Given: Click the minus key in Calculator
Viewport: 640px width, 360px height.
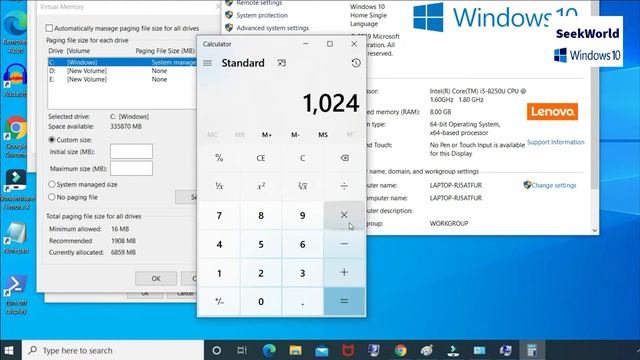Looking at the screenshot, I should pyautogui.click(x=344, y=244).
